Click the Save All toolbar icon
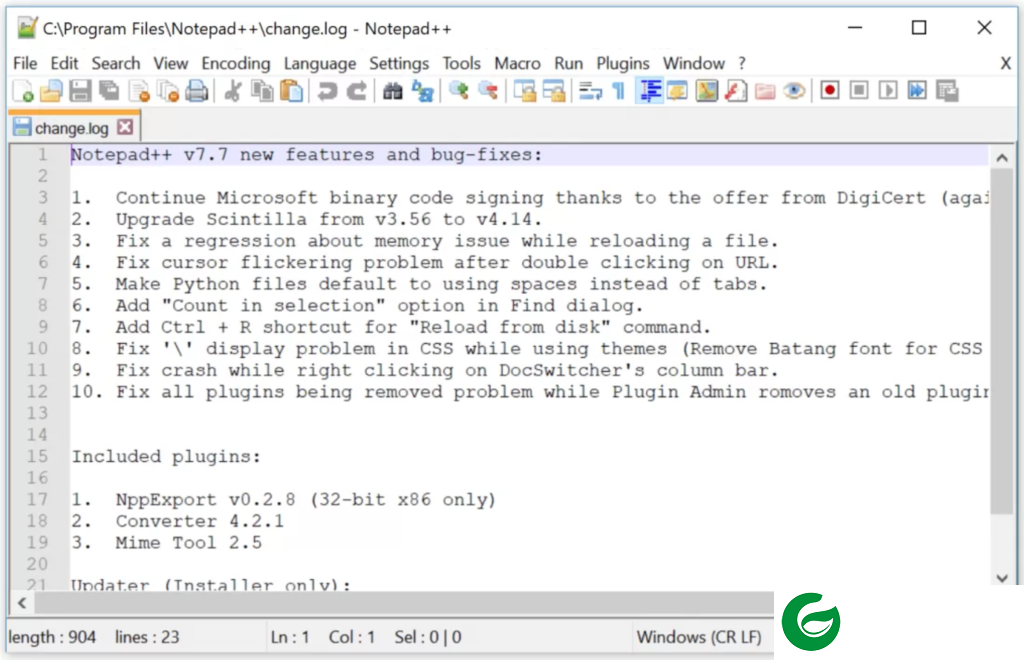 [x=109, y=91]
